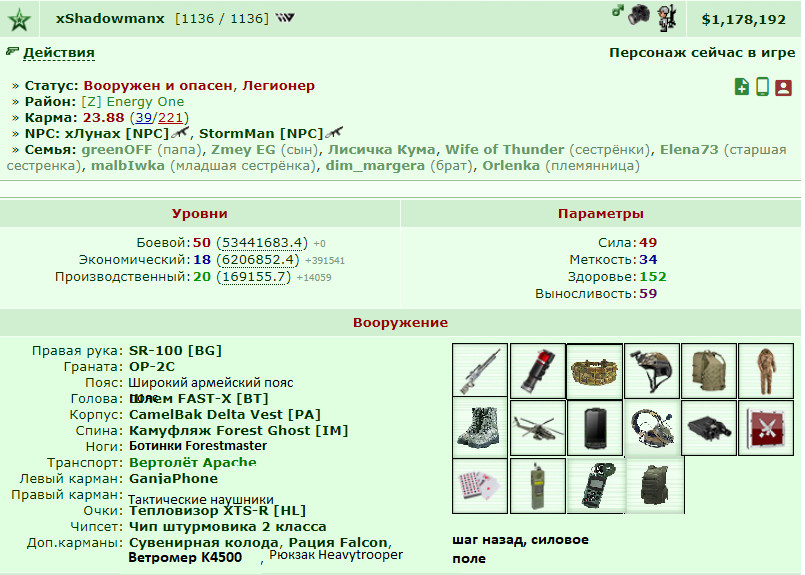Open the red crossed-swords chipset thumbnail
Viewport: 805px width, 575px height.
pyautogui.click(x=766, y=428)
